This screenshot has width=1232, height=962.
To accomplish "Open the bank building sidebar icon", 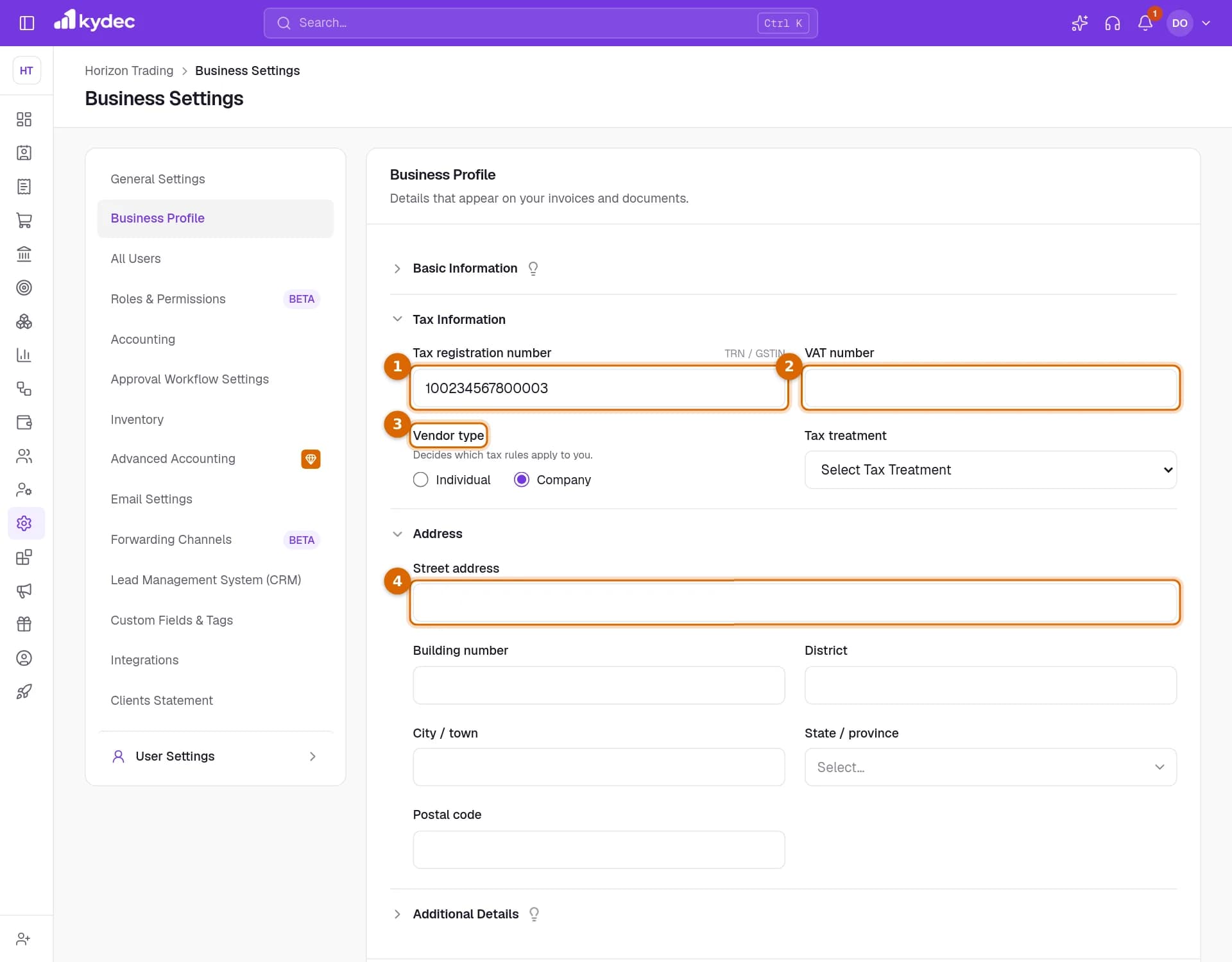I will (x=24, y=254).
